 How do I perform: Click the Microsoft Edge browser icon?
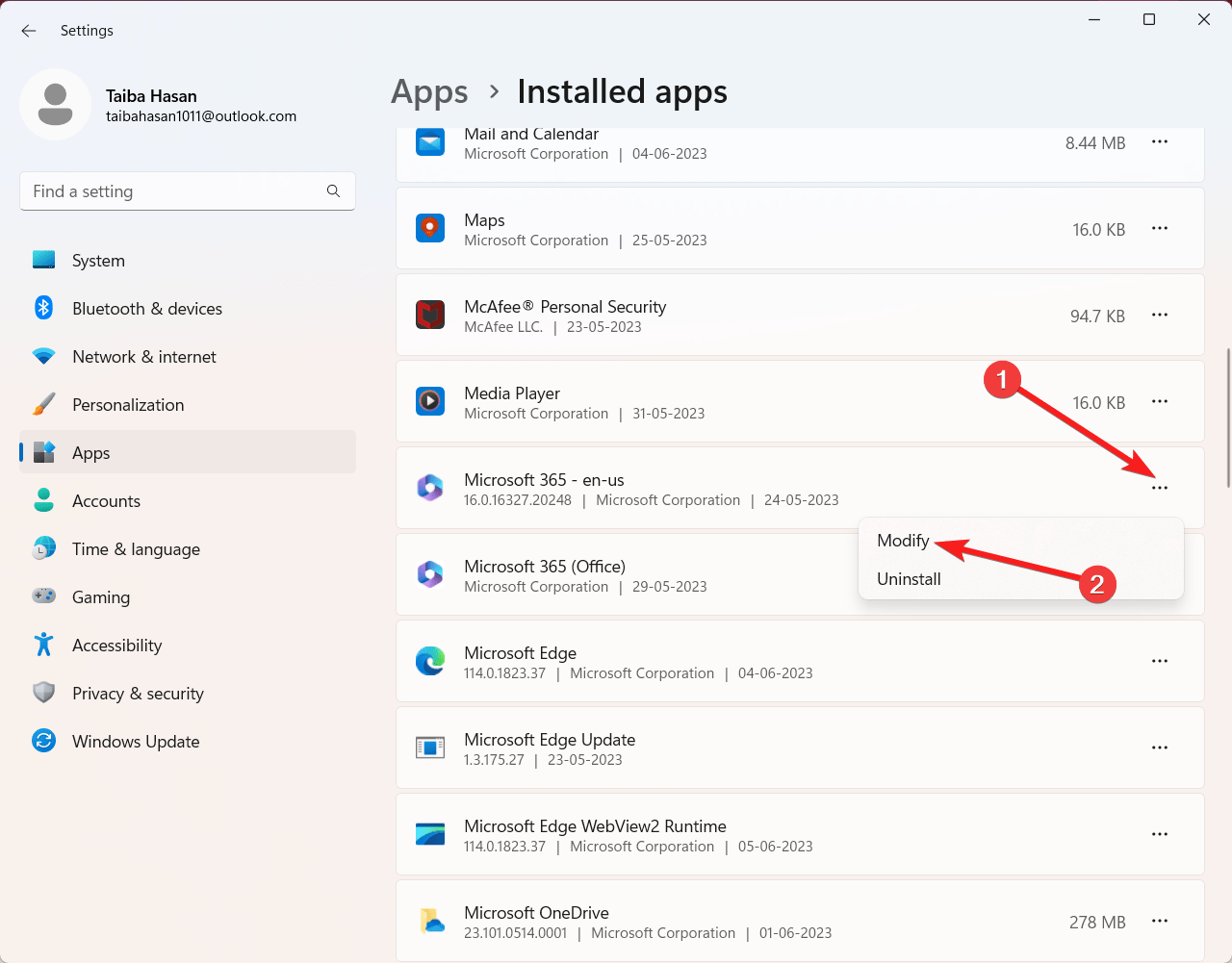[x=429, y=661]
